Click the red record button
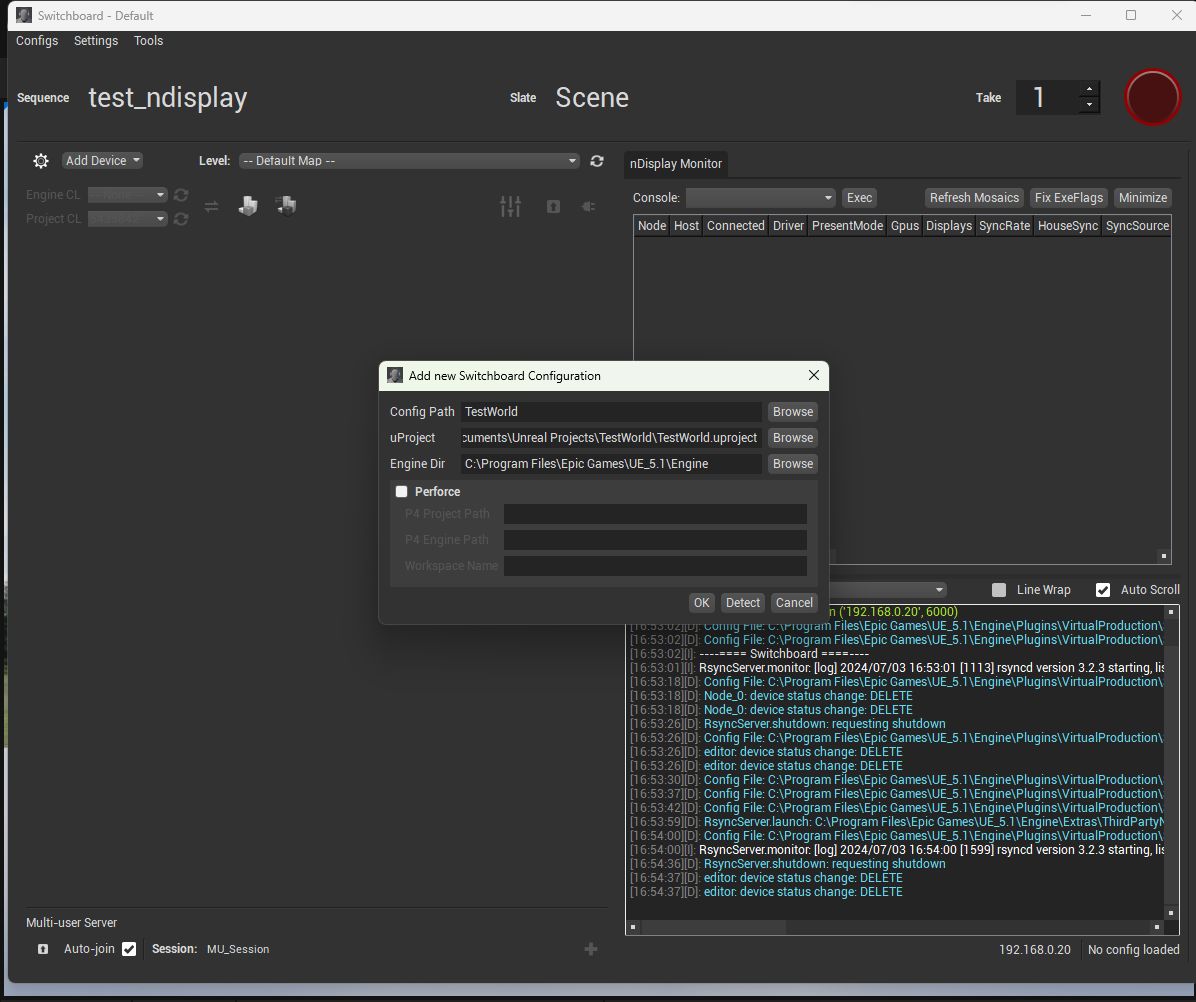 pyautogui.click(x=1153, y=98)
